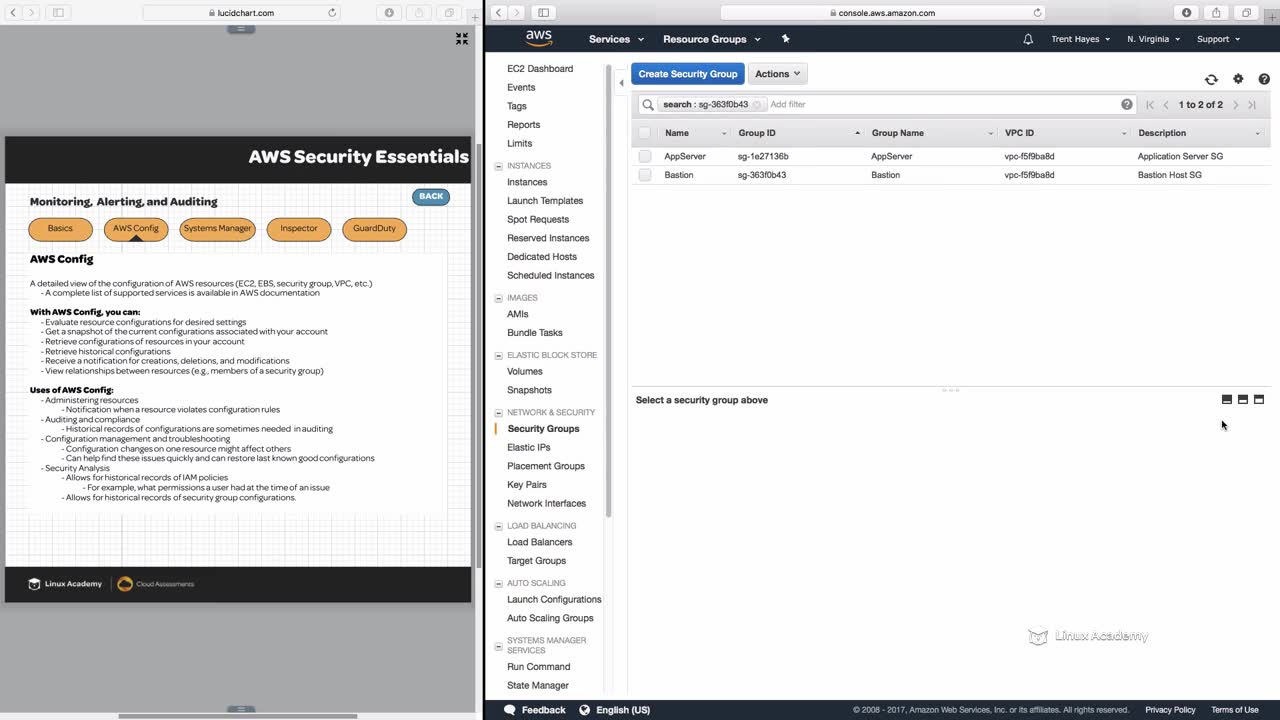Screen dimensions: 1280x720
Task: Open EC2 Dashboard in the sidebar
Action: 540,69
